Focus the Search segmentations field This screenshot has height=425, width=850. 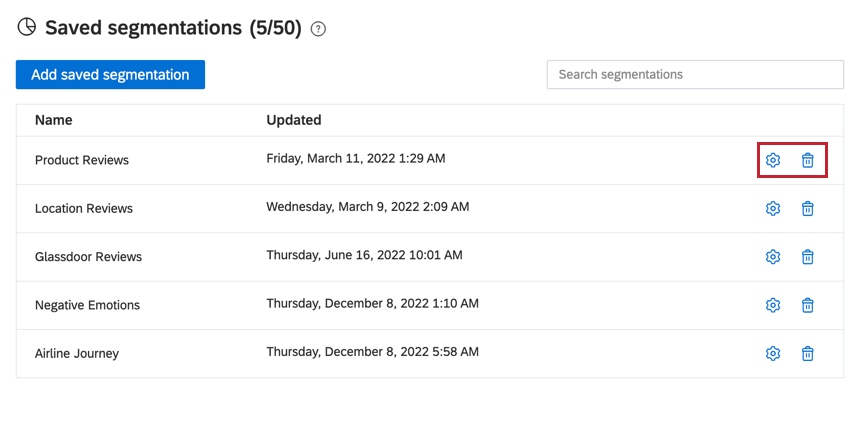[695, 75]
